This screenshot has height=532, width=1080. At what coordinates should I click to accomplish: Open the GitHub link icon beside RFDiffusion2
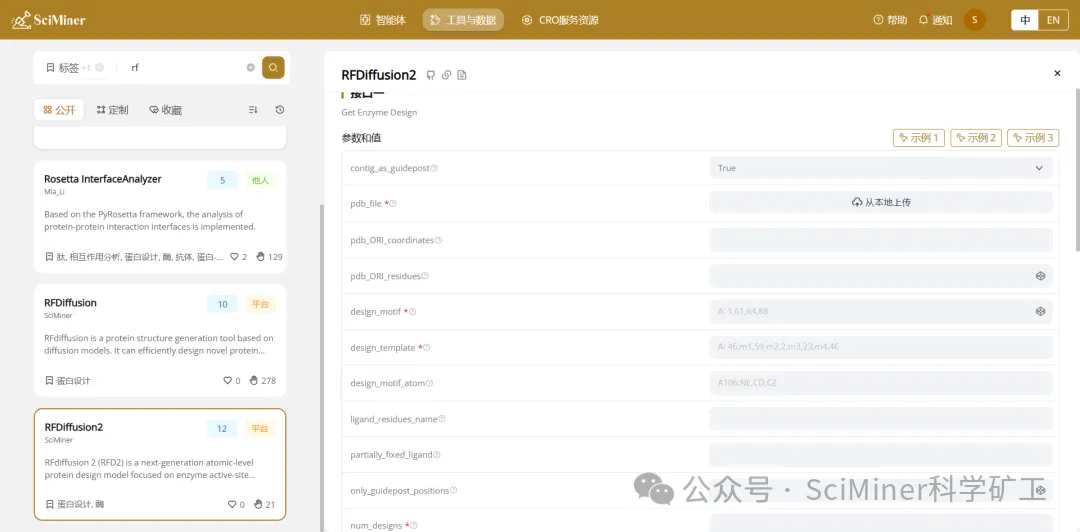(x=430, y=75)
